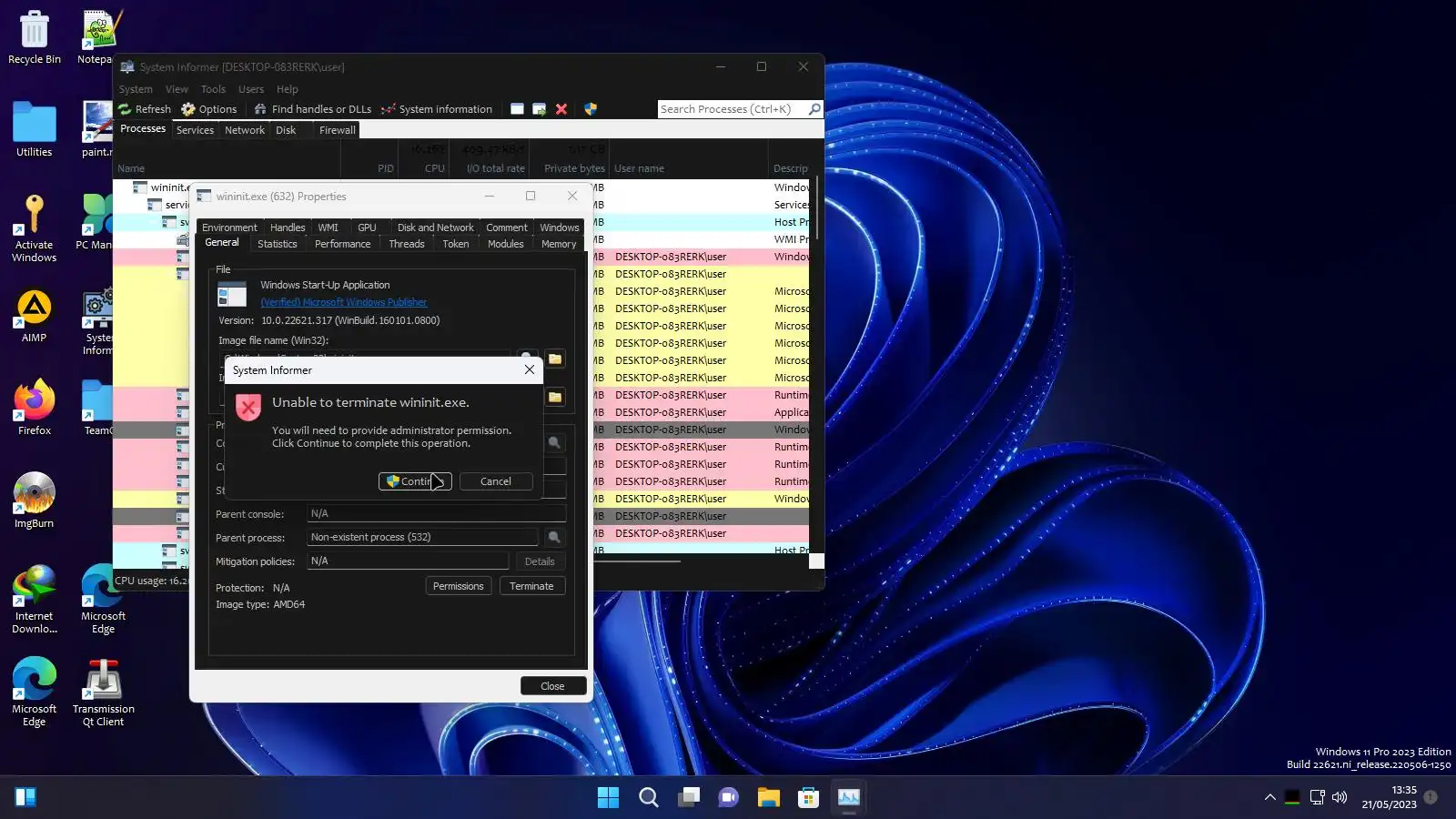Cancel the Unable to terminate dialog
The width and height of the screenshot is (1456, 819).
click(496, 481)
